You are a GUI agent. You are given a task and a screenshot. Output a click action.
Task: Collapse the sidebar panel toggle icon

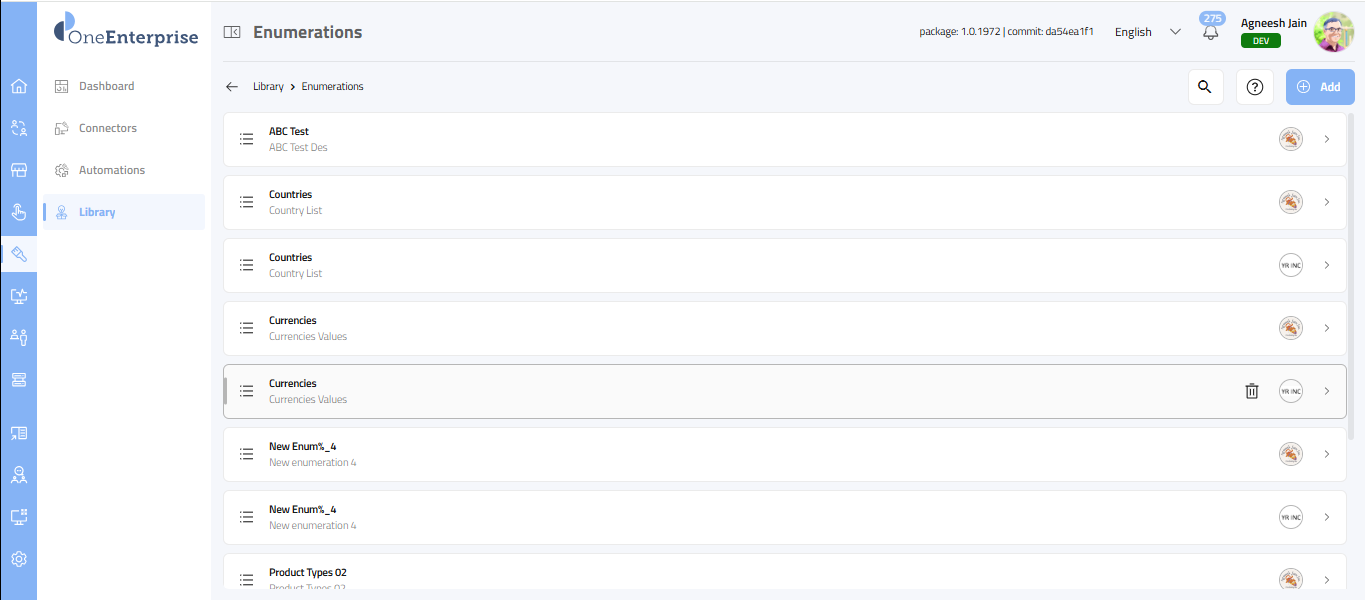pos(232,32)
